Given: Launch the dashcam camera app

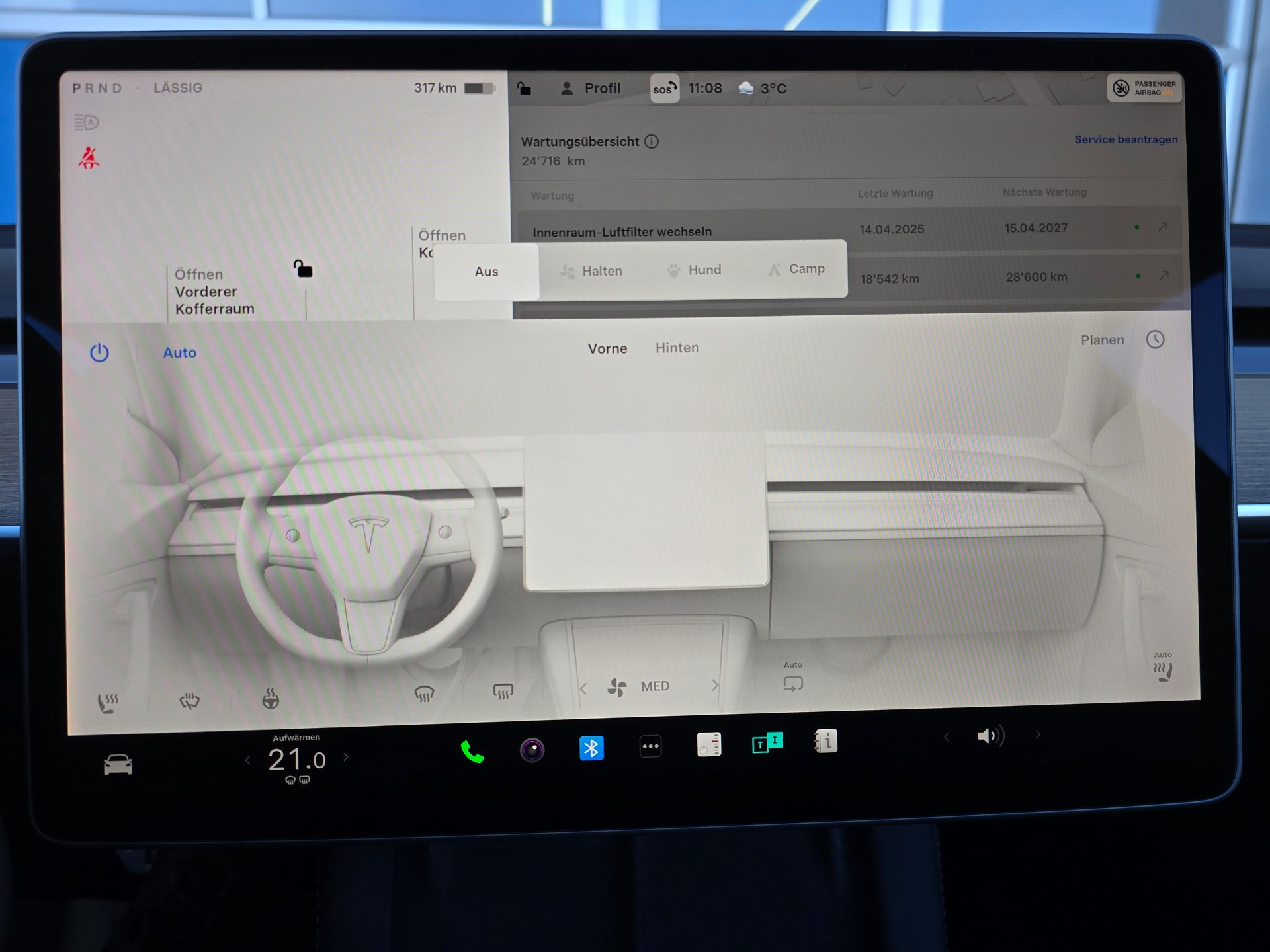Looking at the screenshot, I should click(x=532, y=750).
